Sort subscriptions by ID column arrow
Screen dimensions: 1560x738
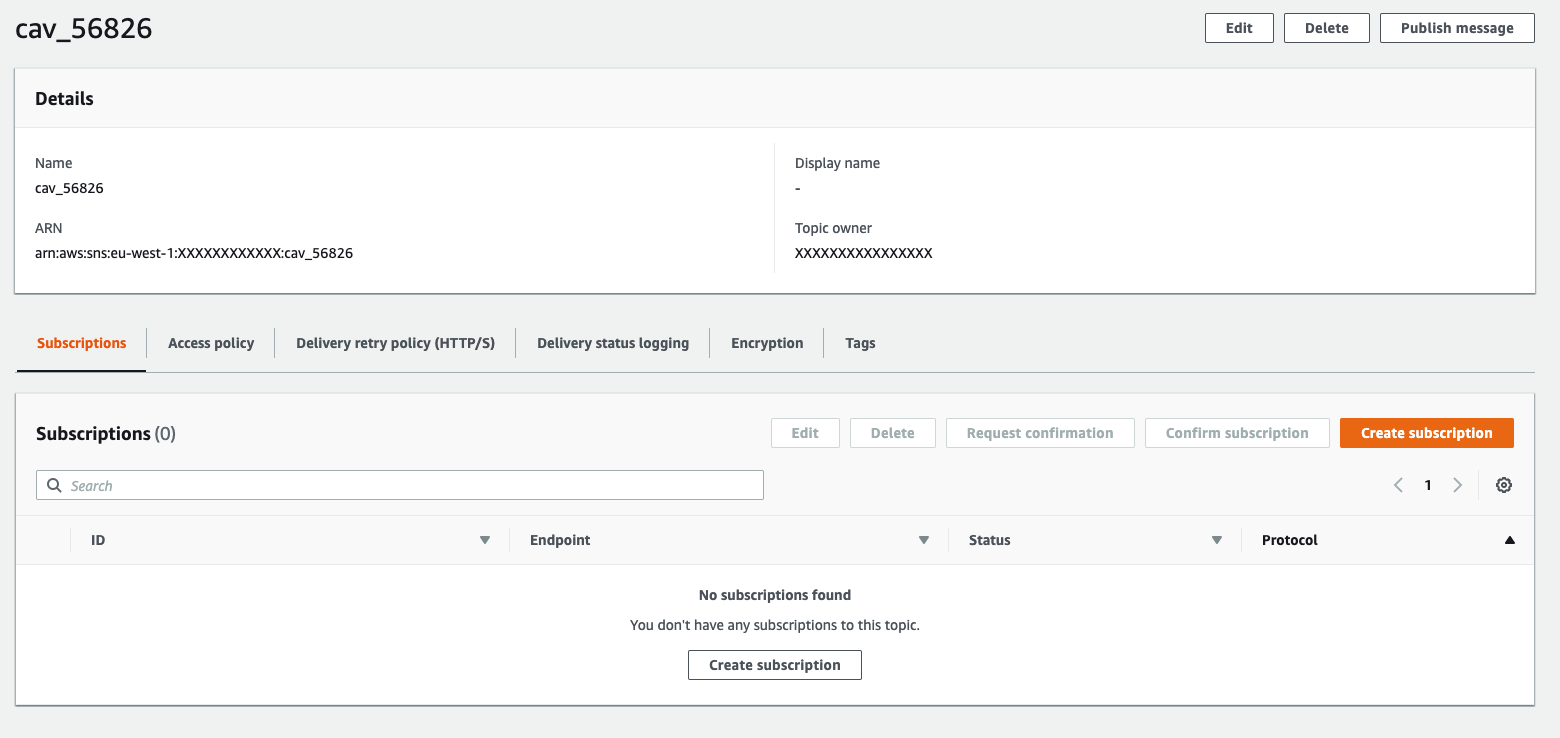(485, 540)
